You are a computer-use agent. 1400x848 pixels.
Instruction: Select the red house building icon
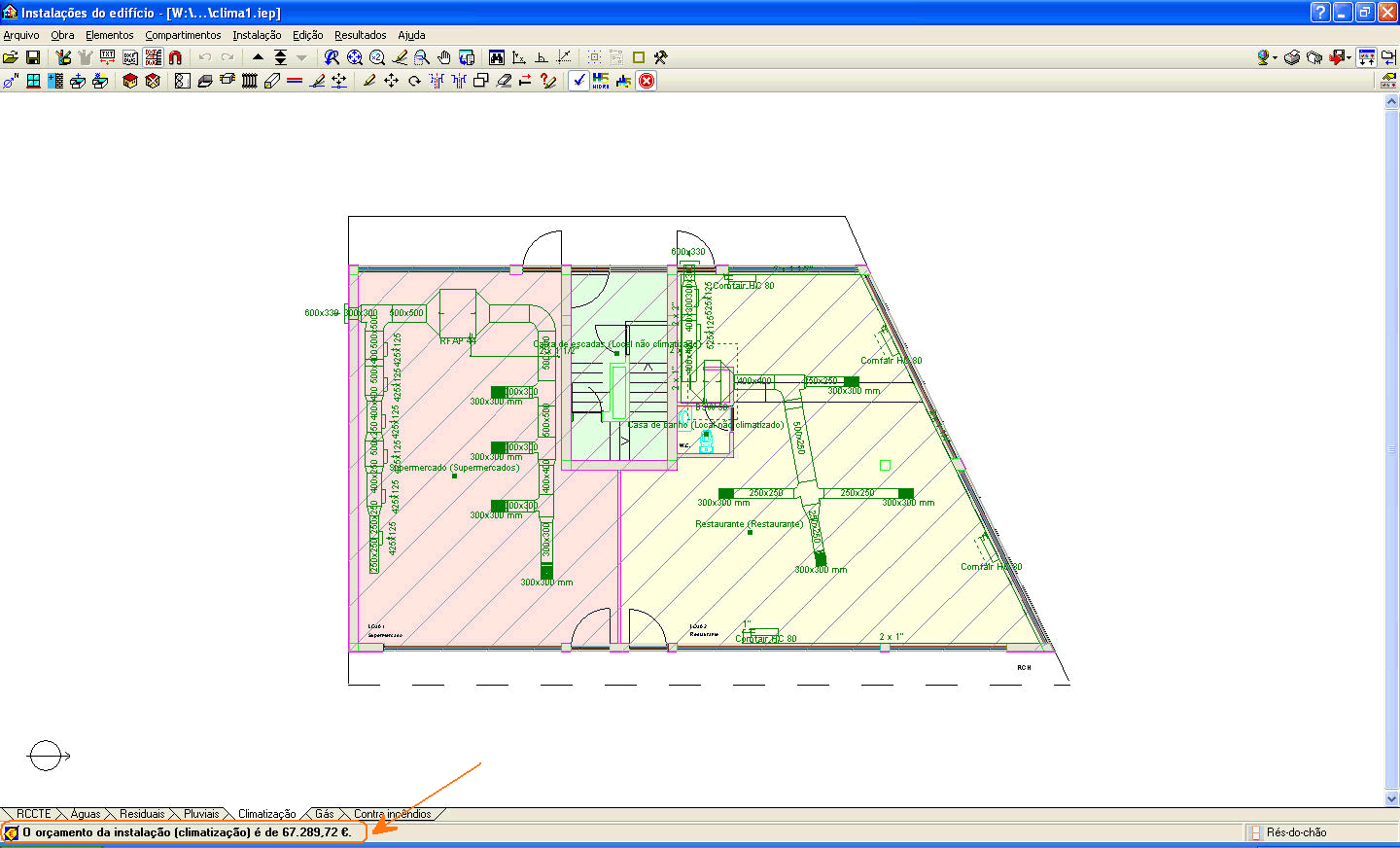(130, 81)
